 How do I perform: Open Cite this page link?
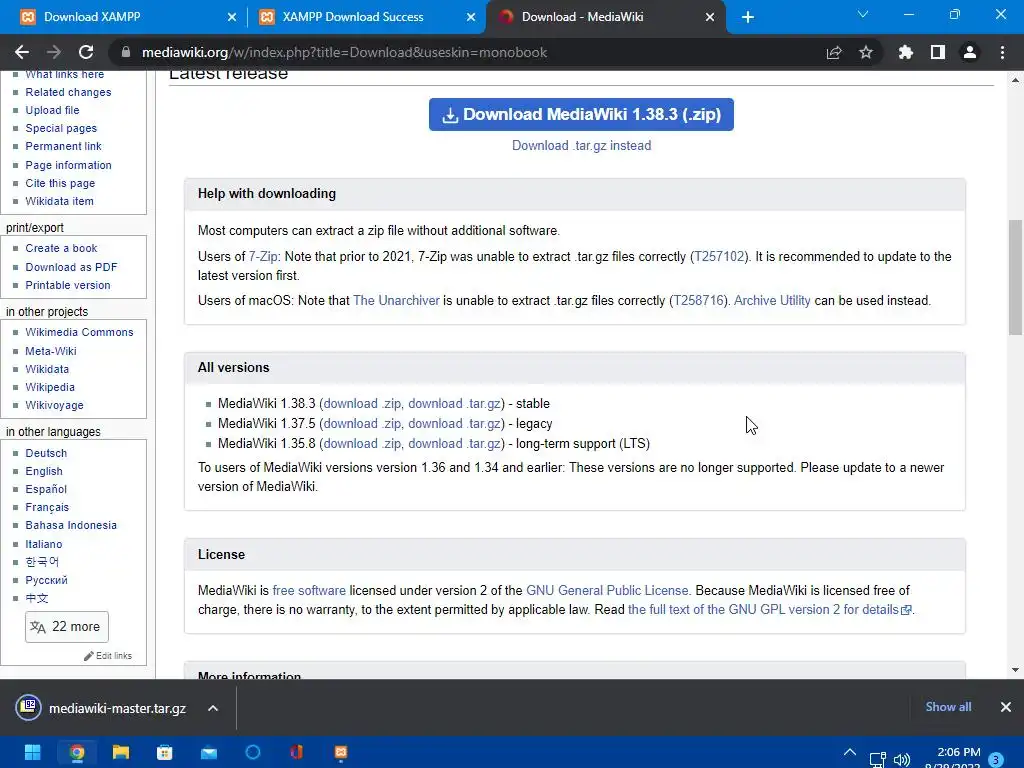coord(60,184)
